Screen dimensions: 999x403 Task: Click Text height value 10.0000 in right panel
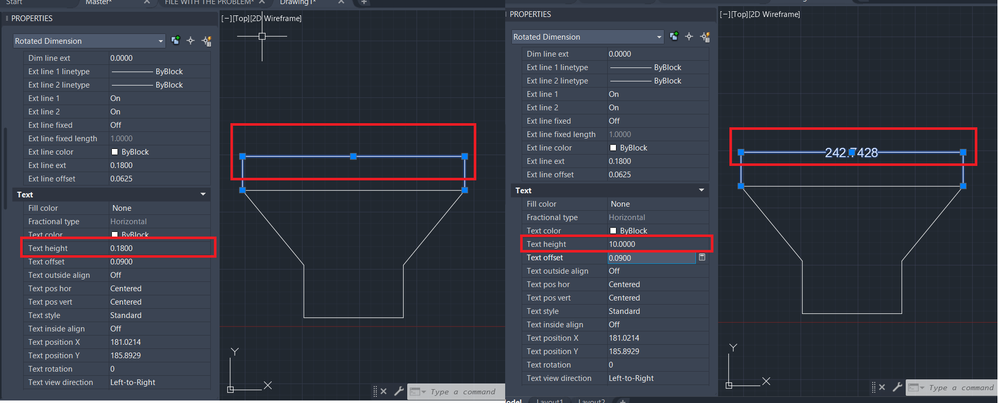coord(622,244)
